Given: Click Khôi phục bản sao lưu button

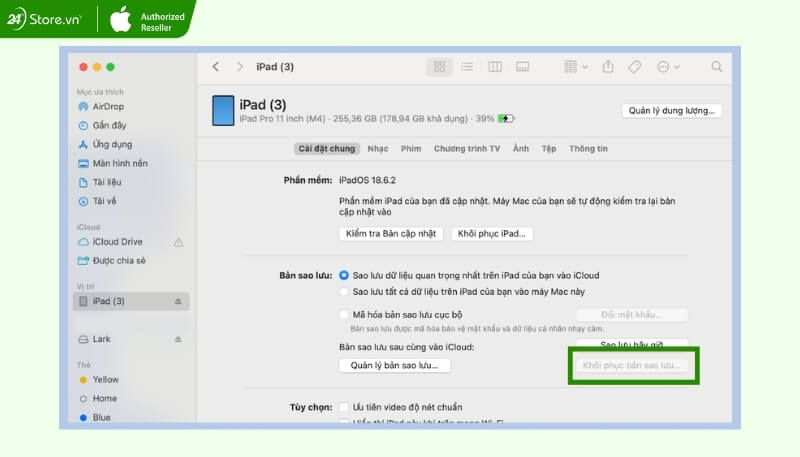Looking at the screenshot, I should click(x=632, y=365).
